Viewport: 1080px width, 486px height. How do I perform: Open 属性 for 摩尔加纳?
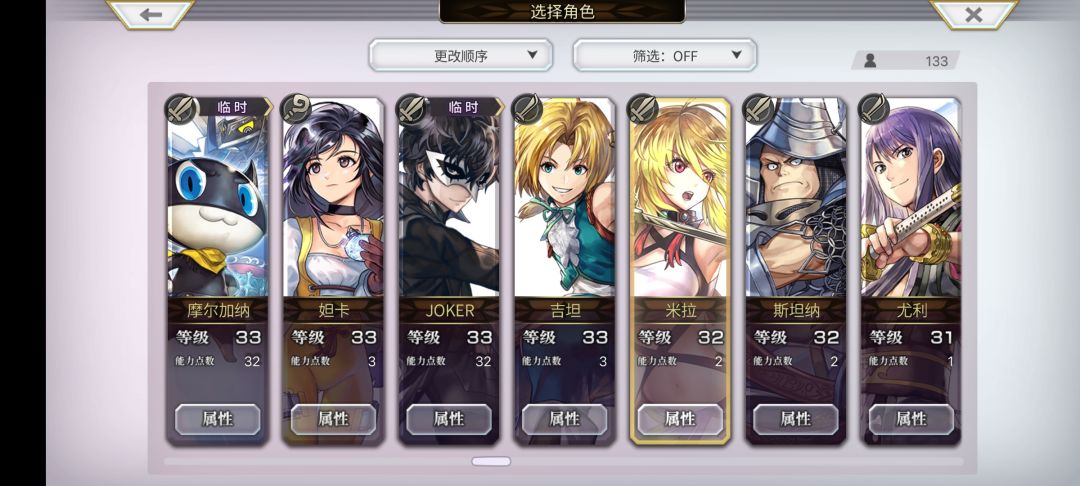(x=218, y=419)
